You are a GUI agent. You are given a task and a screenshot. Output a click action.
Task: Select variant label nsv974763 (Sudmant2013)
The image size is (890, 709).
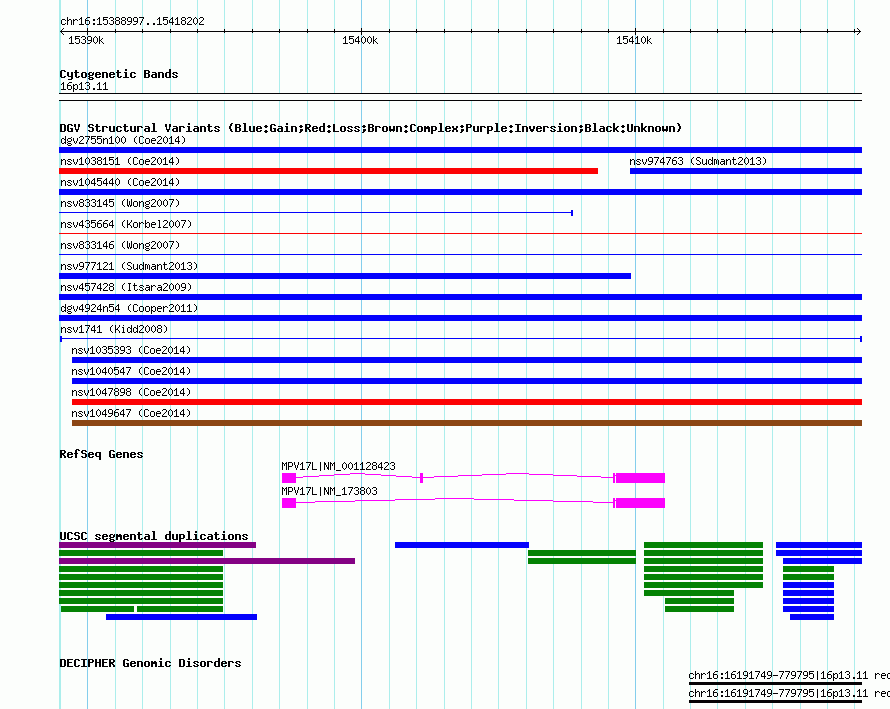click(x=698, y=161)
